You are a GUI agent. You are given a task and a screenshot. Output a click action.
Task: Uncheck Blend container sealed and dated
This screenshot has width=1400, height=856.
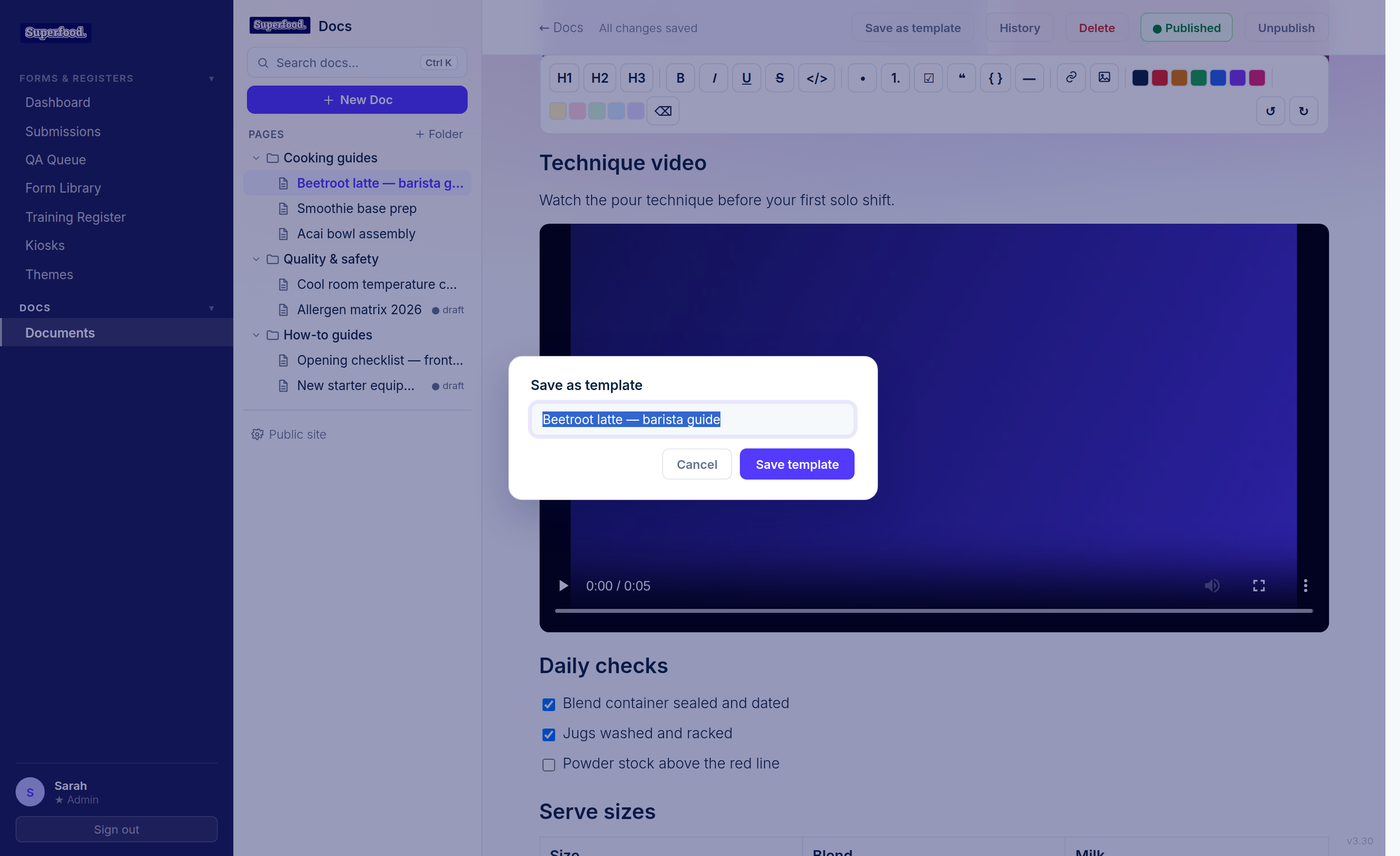pos(549,704)
